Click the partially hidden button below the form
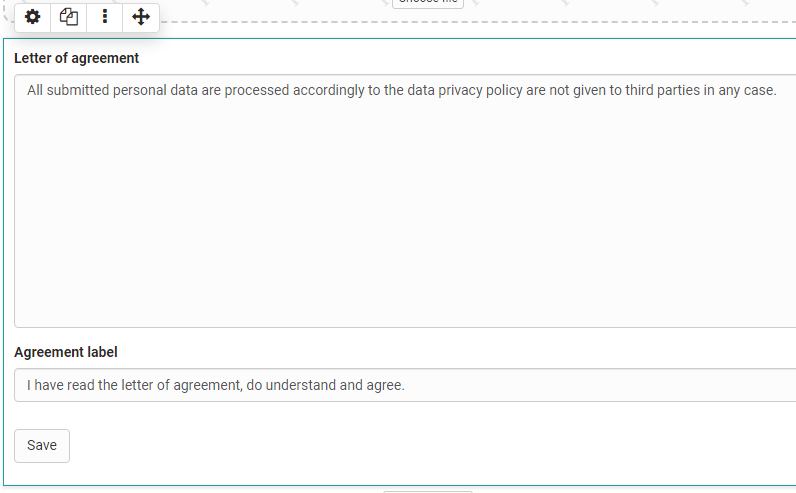 point(427,491)
